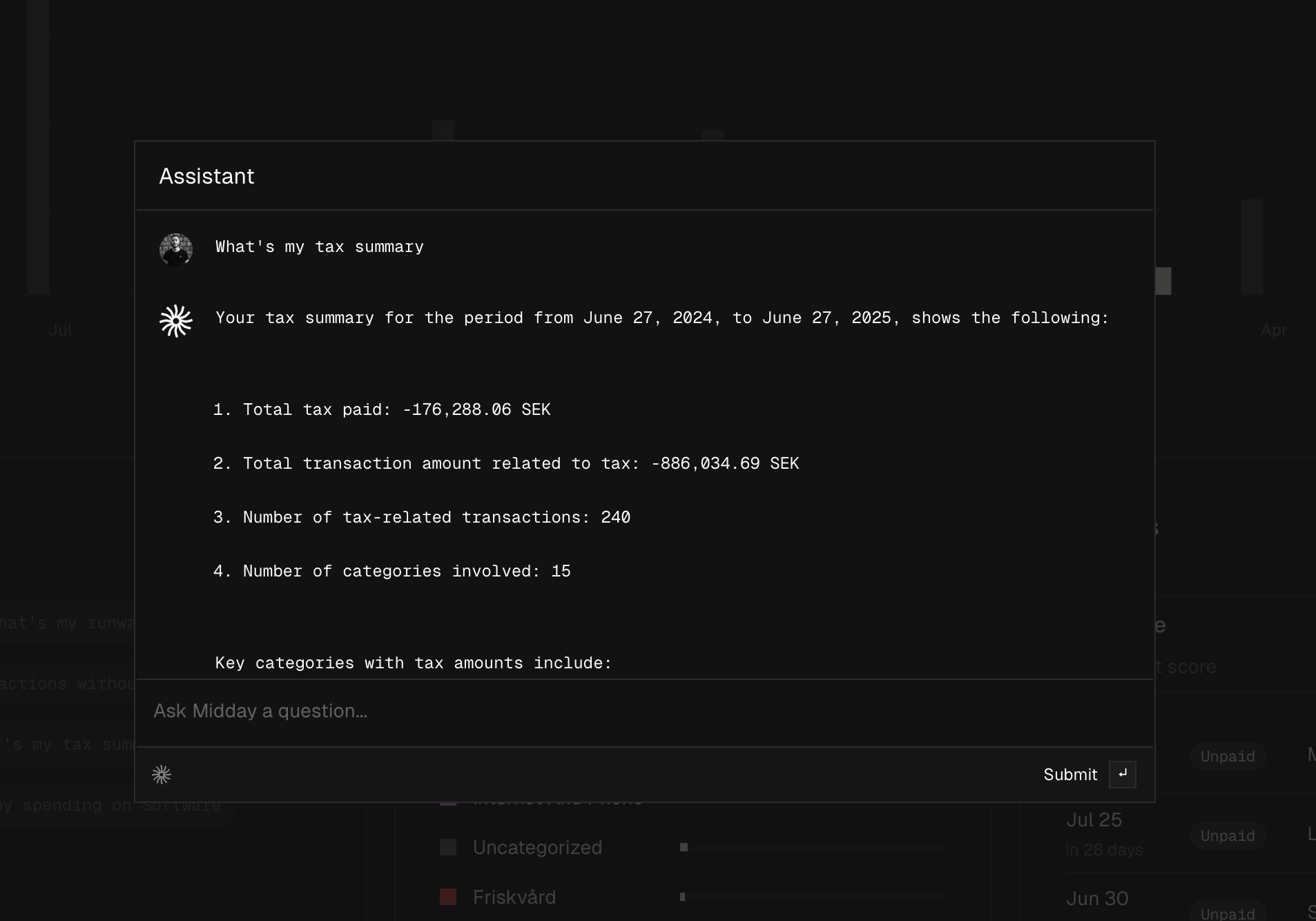1316x921 pixels.
Task: Click the Uncategorized gray color swatch
Action: point(448,847)
